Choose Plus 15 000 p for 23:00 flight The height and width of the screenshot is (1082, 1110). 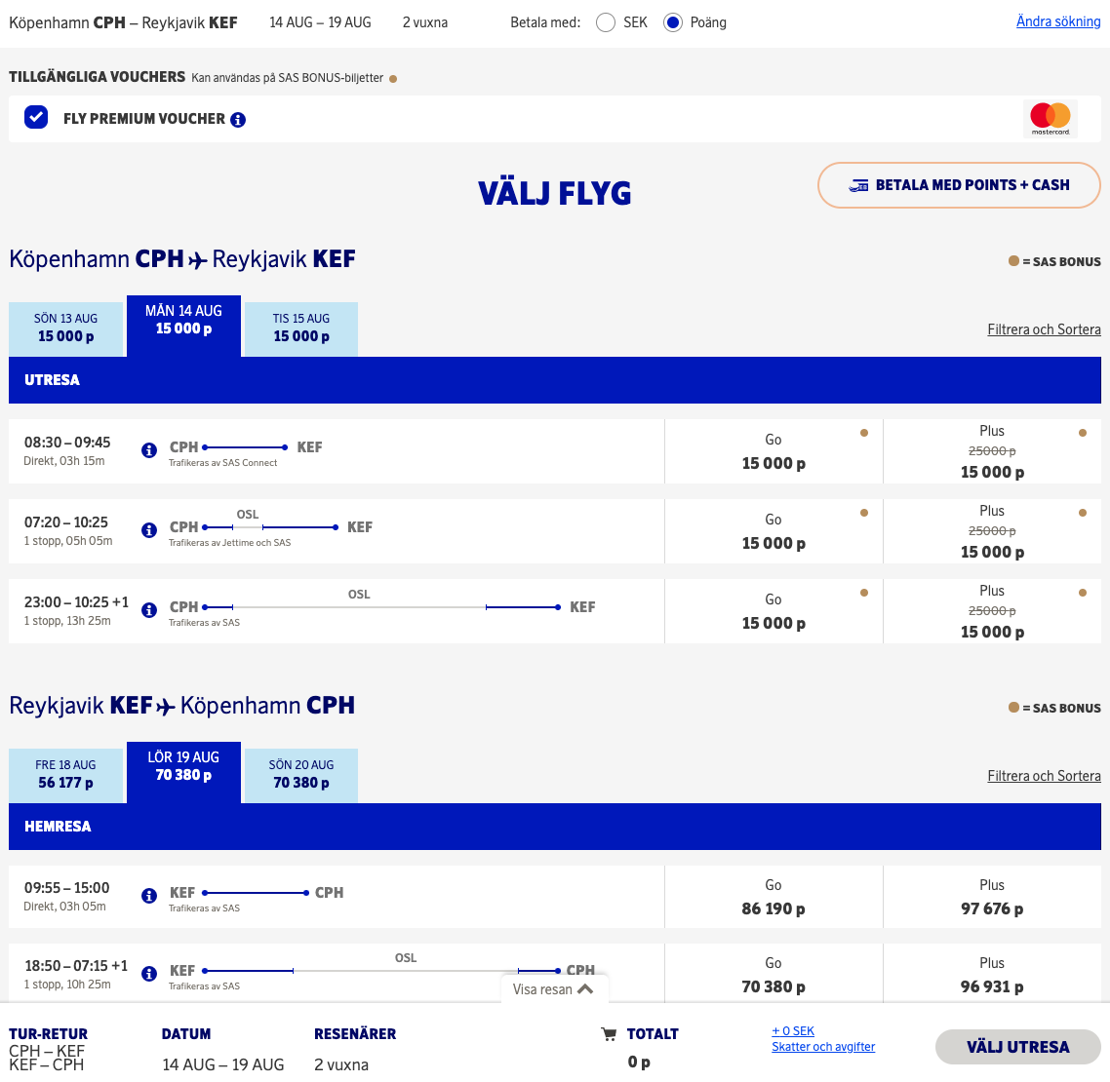pyautogui.click(x=992, y=611)
